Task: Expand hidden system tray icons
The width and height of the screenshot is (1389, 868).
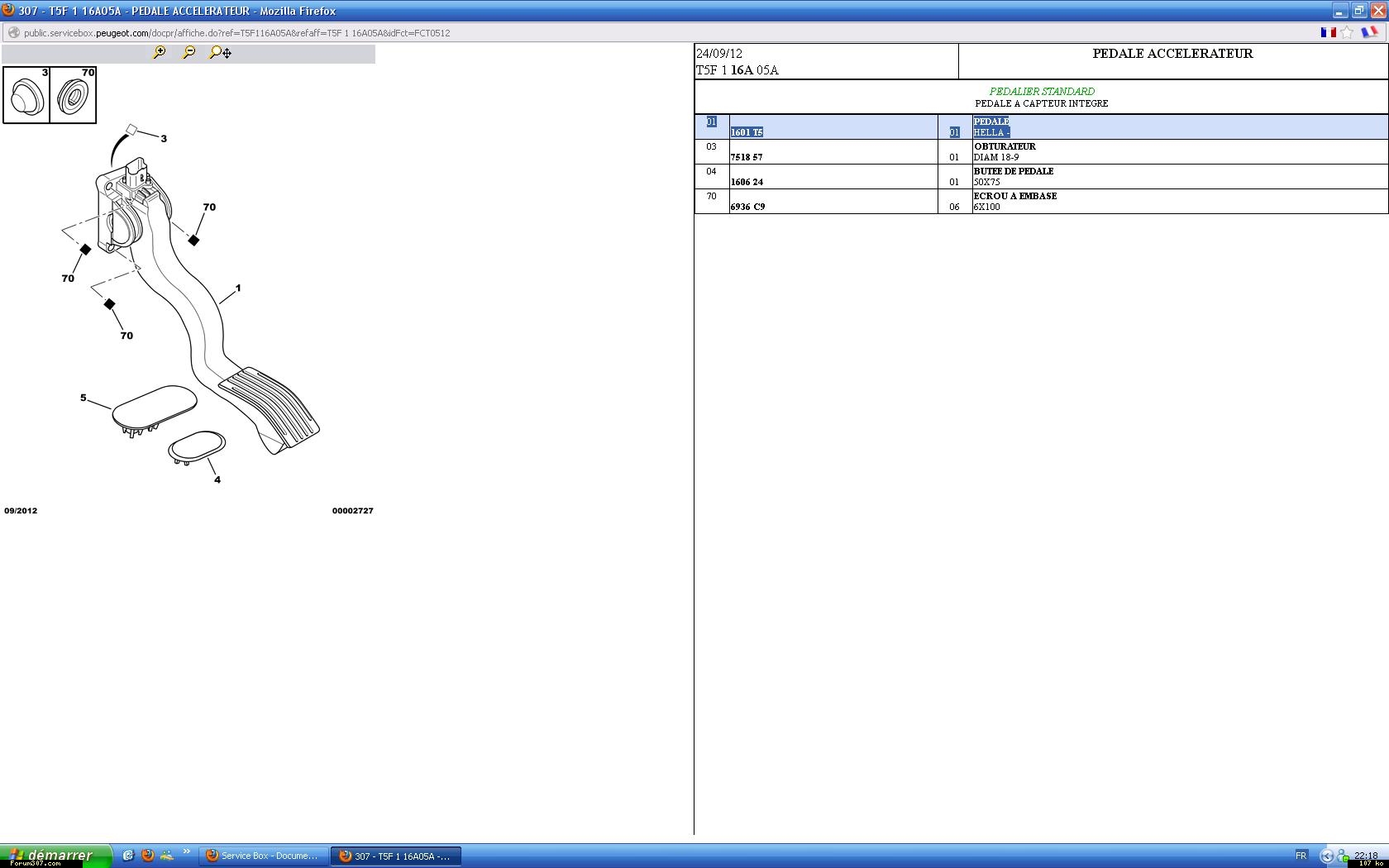Action: click(1327, 856)
